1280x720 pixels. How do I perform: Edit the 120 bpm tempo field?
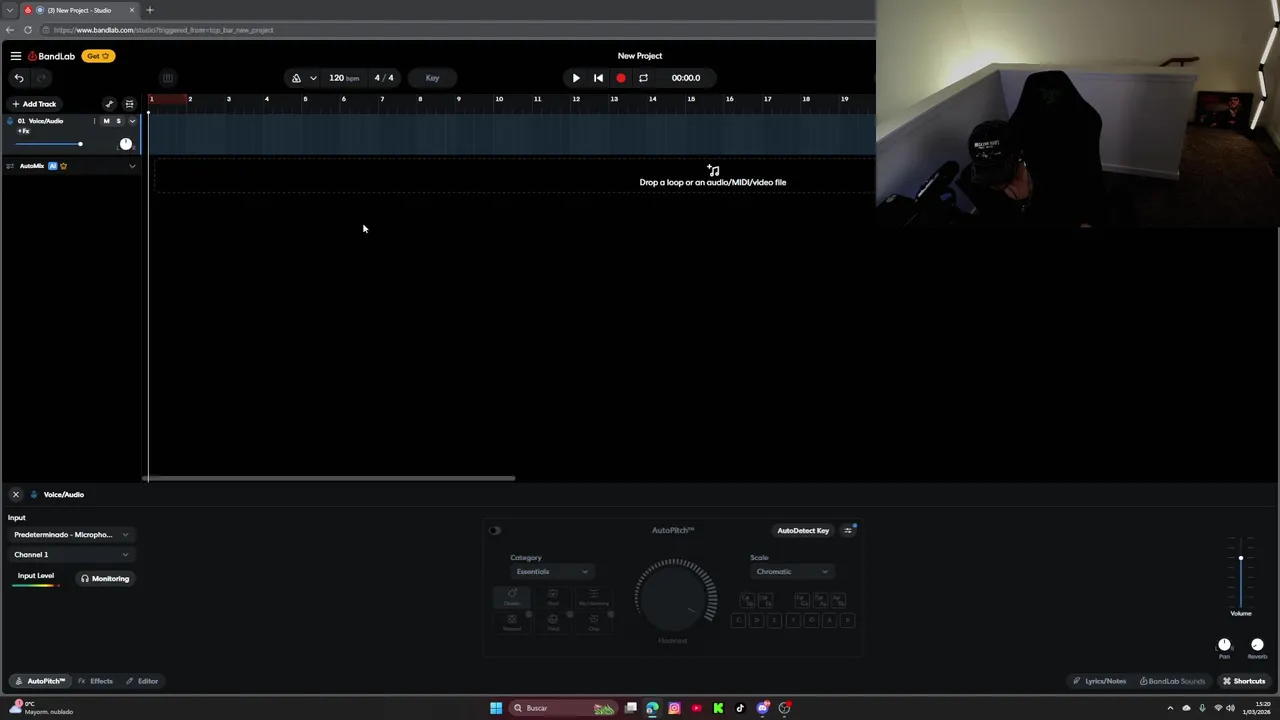pos(344,78)
